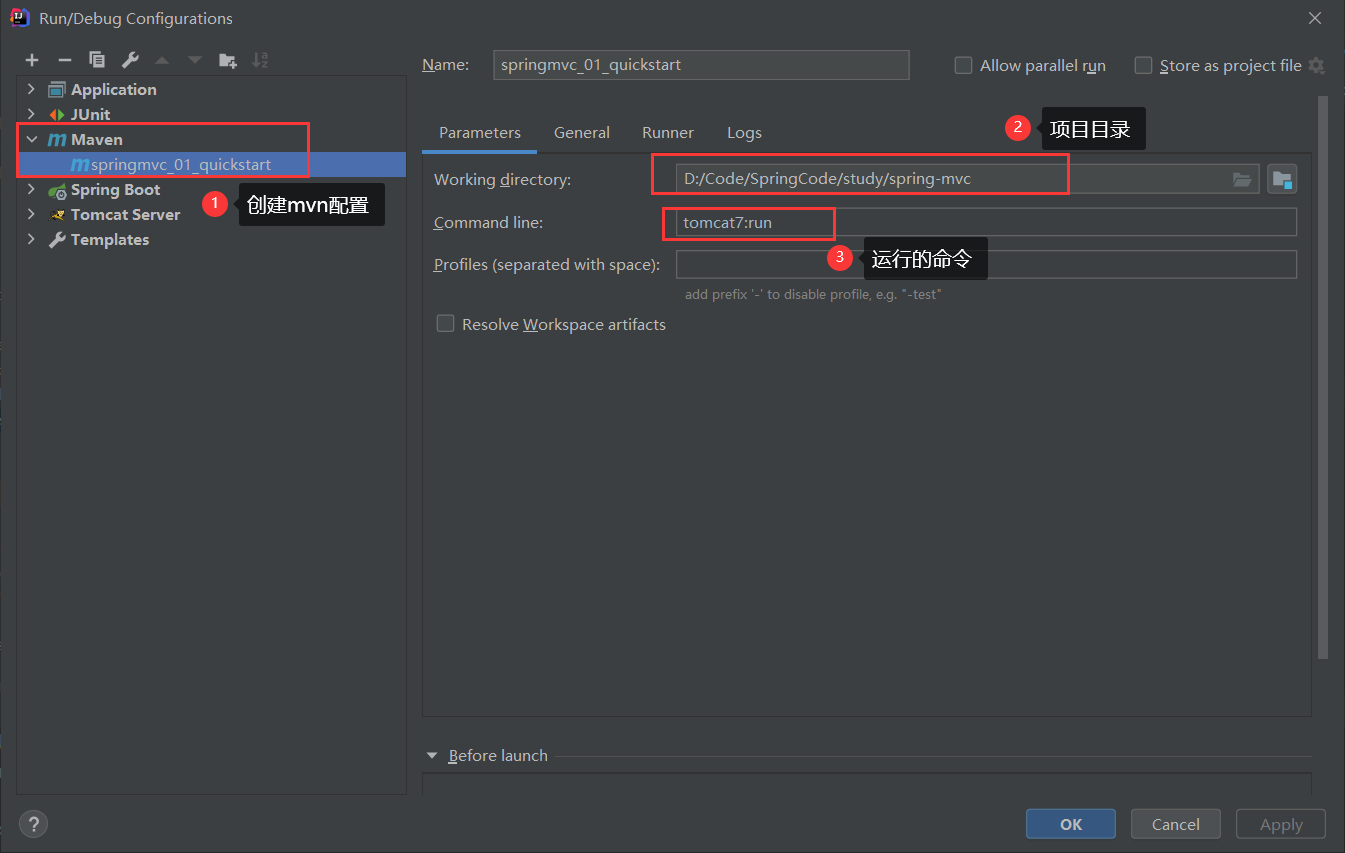Click the IntelliJ logo in title bar
This screenshot has height=853, width=1345.
19,17
